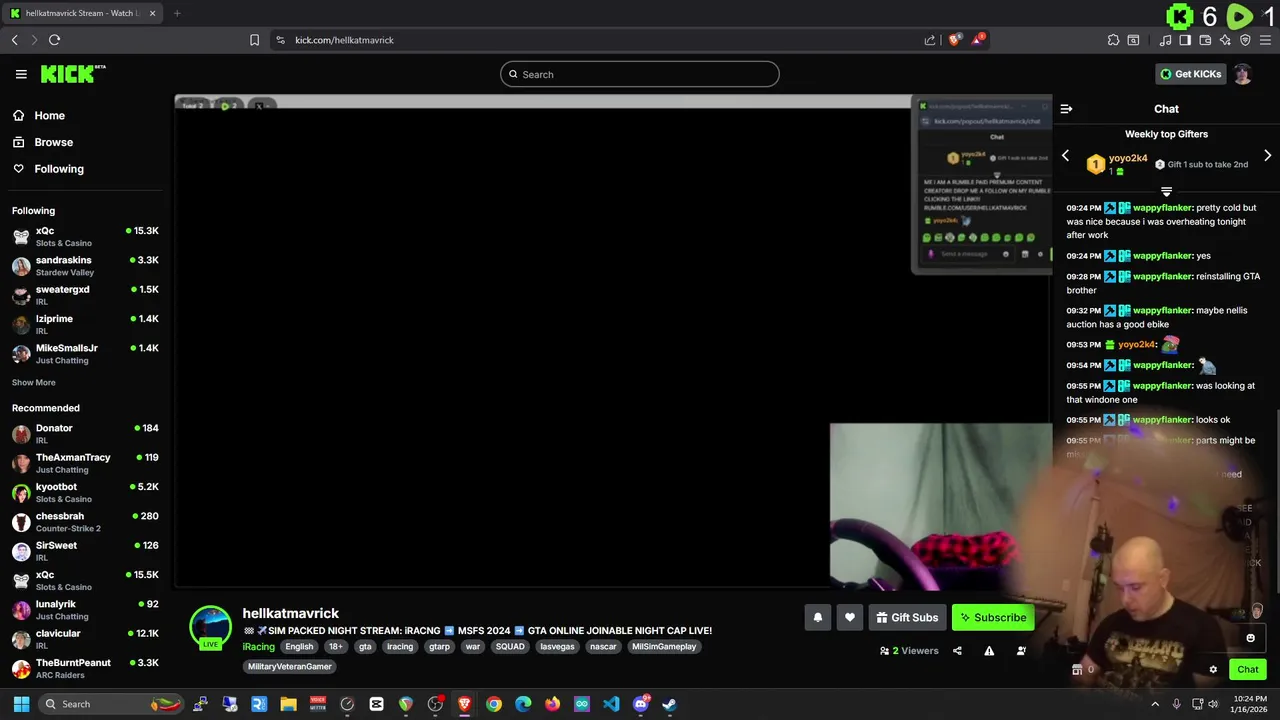Report the stream with warning icon
The height and width of the screenshot is (720, 1280).
989,651
